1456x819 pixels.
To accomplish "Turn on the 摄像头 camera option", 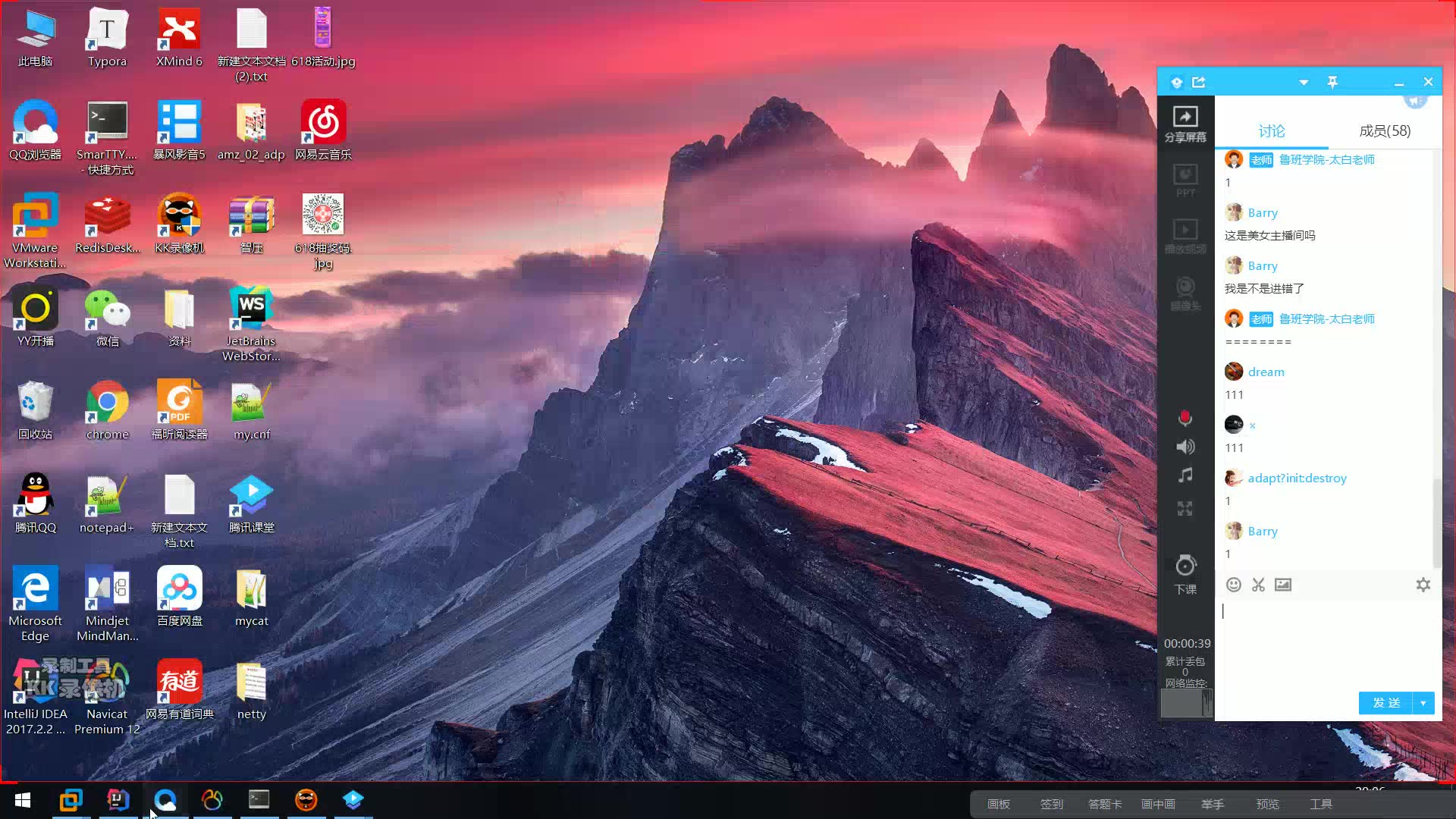I will [x=1185, y=293].
